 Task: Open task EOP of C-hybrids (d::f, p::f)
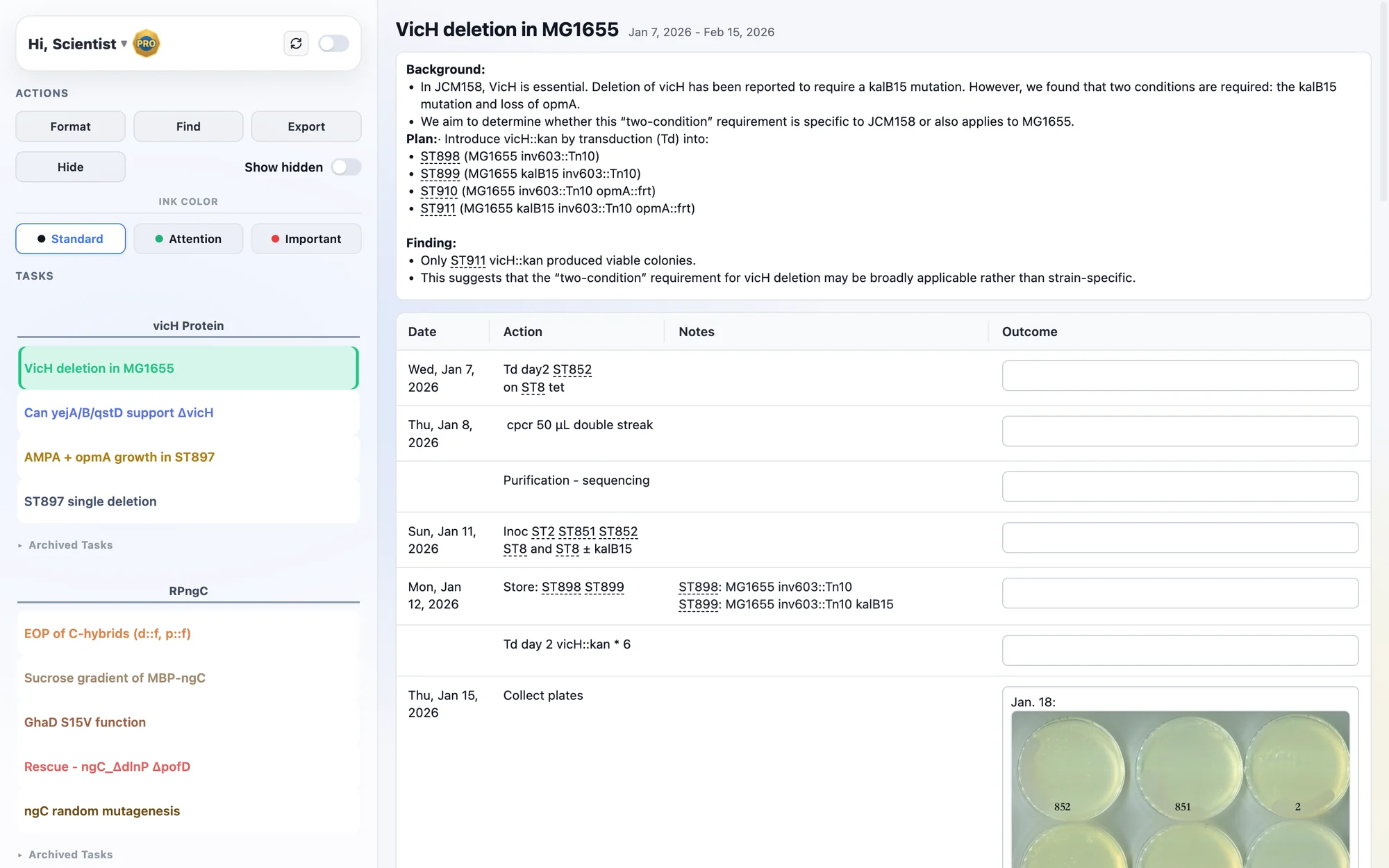point(188,633)
